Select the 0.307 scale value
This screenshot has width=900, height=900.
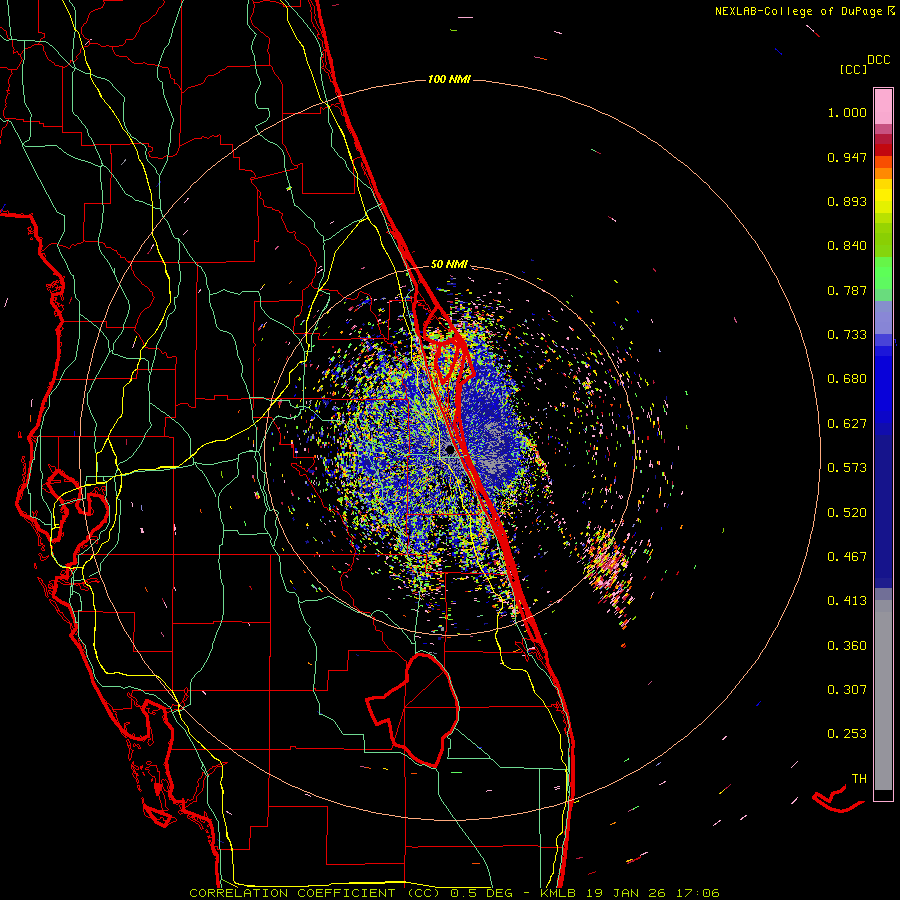coord(847,690)
